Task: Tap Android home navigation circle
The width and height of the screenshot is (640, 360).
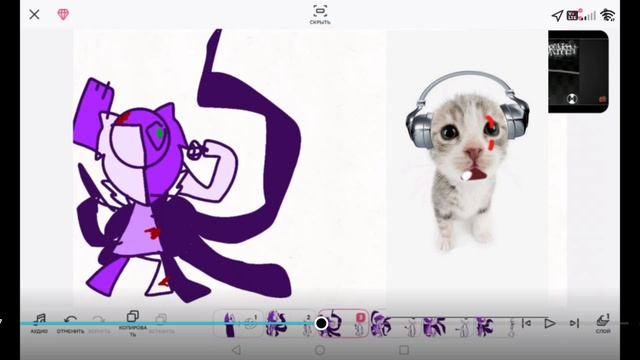Action: click(320, 350)
